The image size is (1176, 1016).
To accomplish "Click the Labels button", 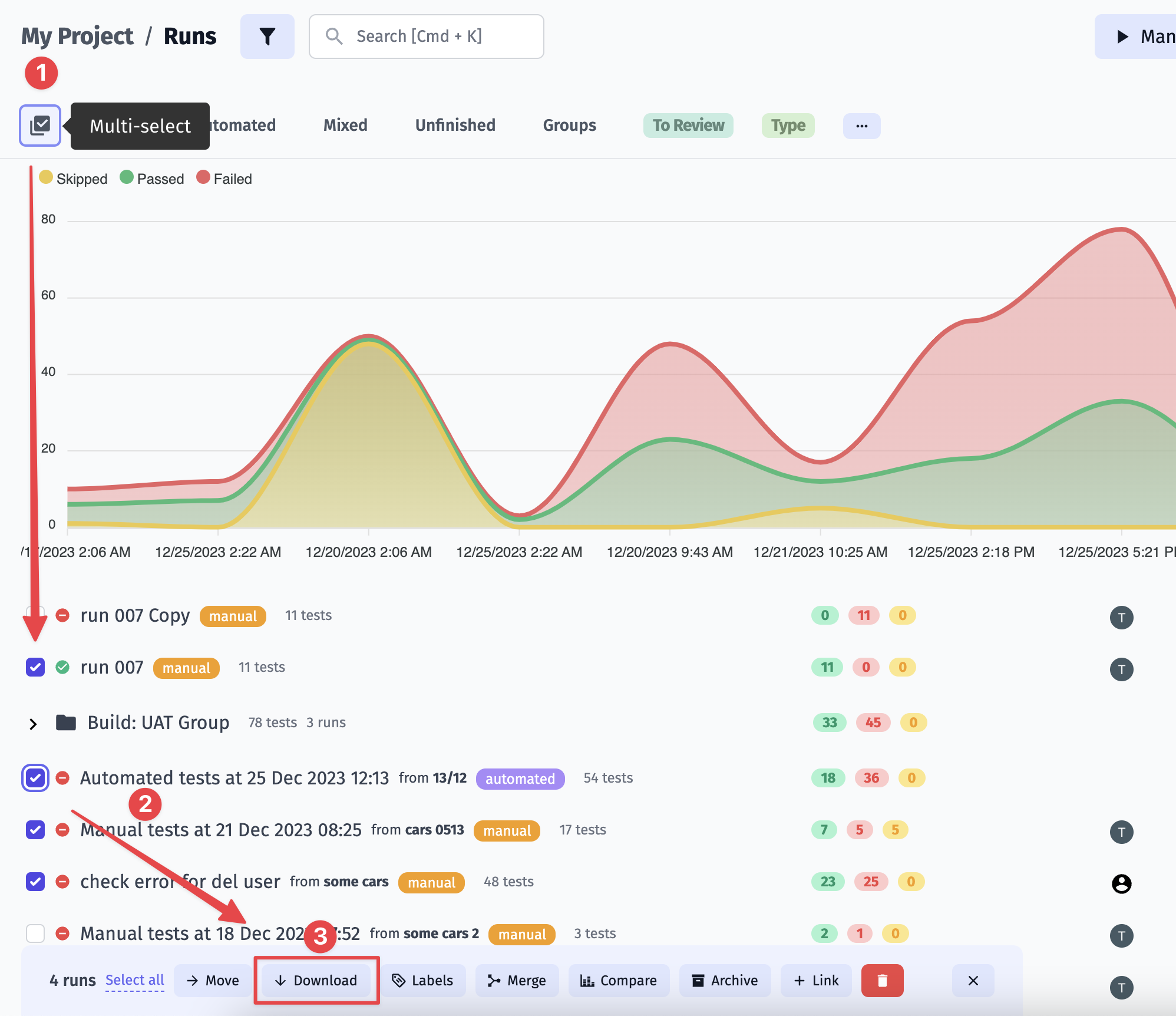I will [422, 980].
